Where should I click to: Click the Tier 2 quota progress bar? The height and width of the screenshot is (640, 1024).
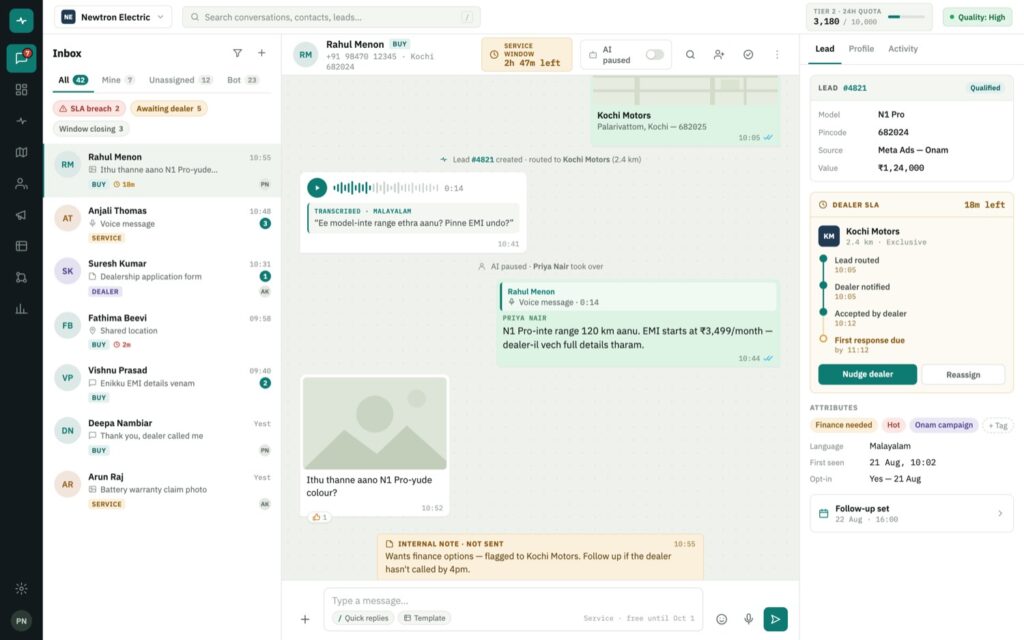906,16
